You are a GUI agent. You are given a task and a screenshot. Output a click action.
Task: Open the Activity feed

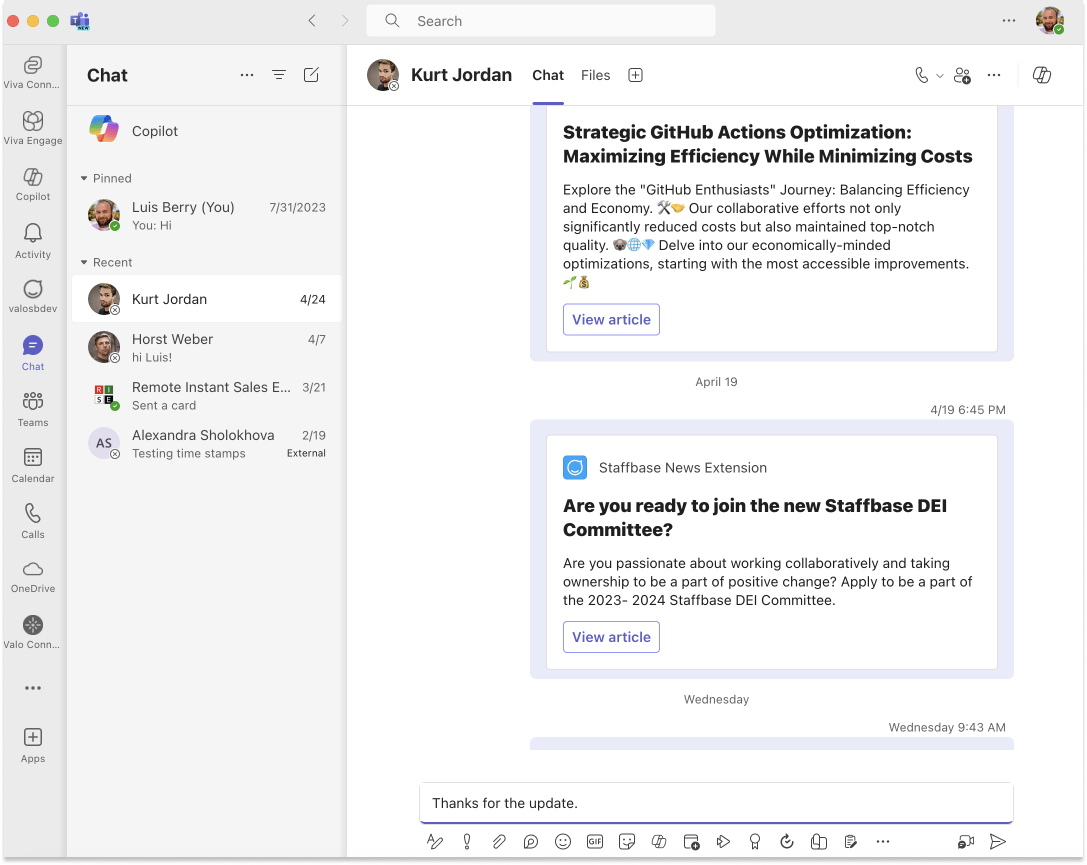pyautogui.click(x=33, y=241)
